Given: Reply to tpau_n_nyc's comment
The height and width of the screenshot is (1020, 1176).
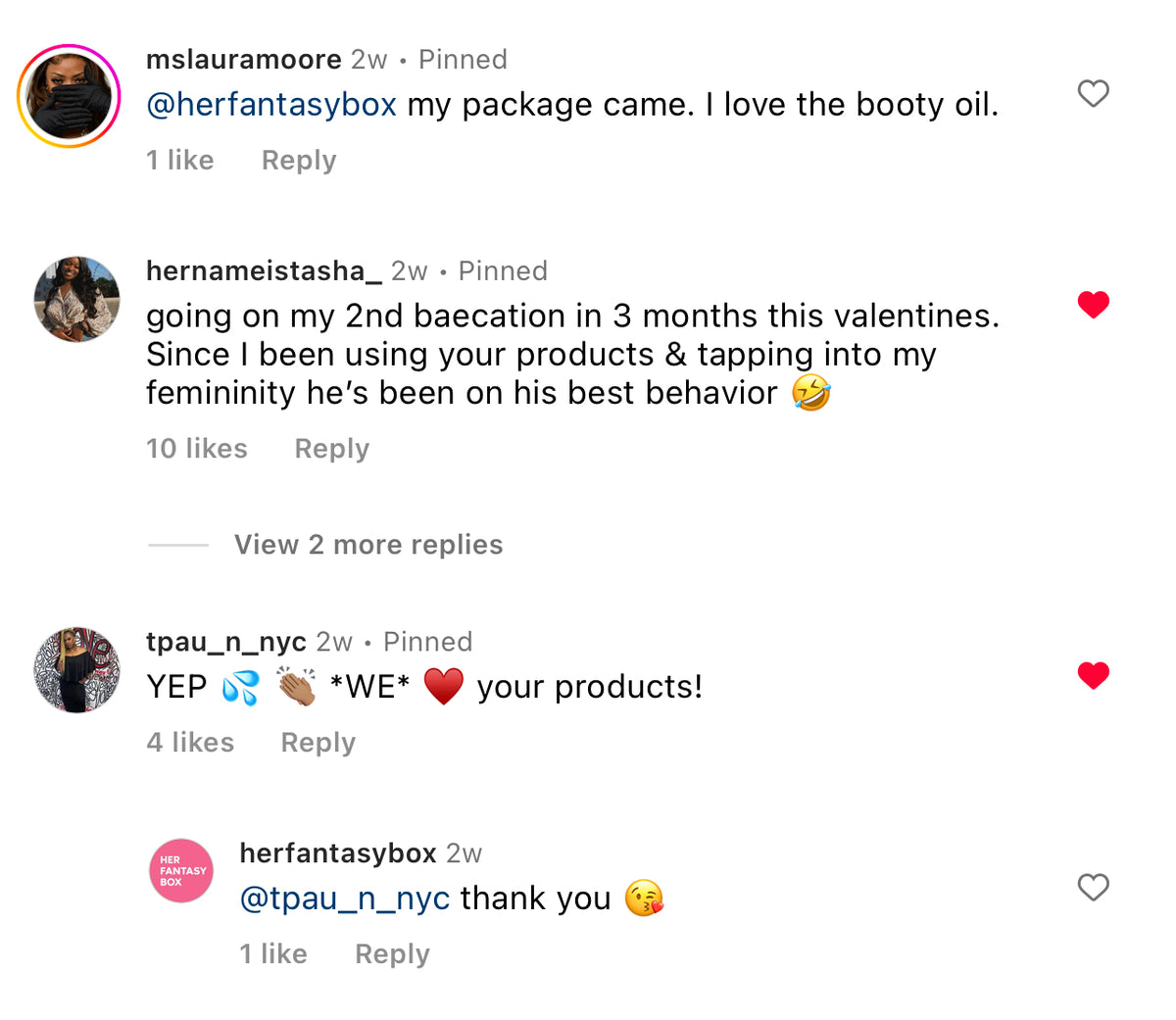Looking at the screenshot, I should 318,742.
